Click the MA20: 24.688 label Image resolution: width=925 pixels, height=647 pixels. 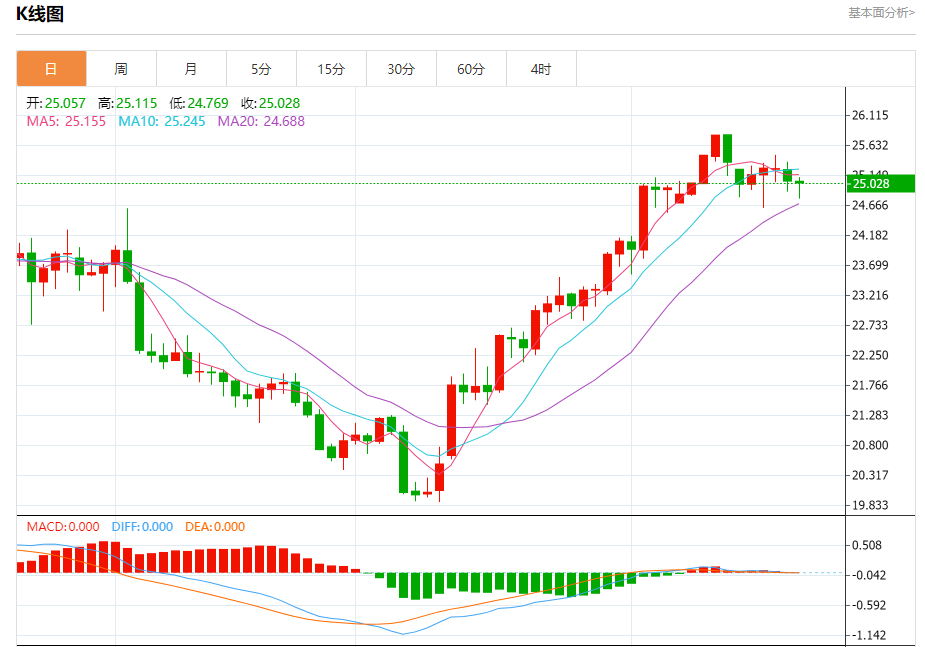[x=261, y=121]
